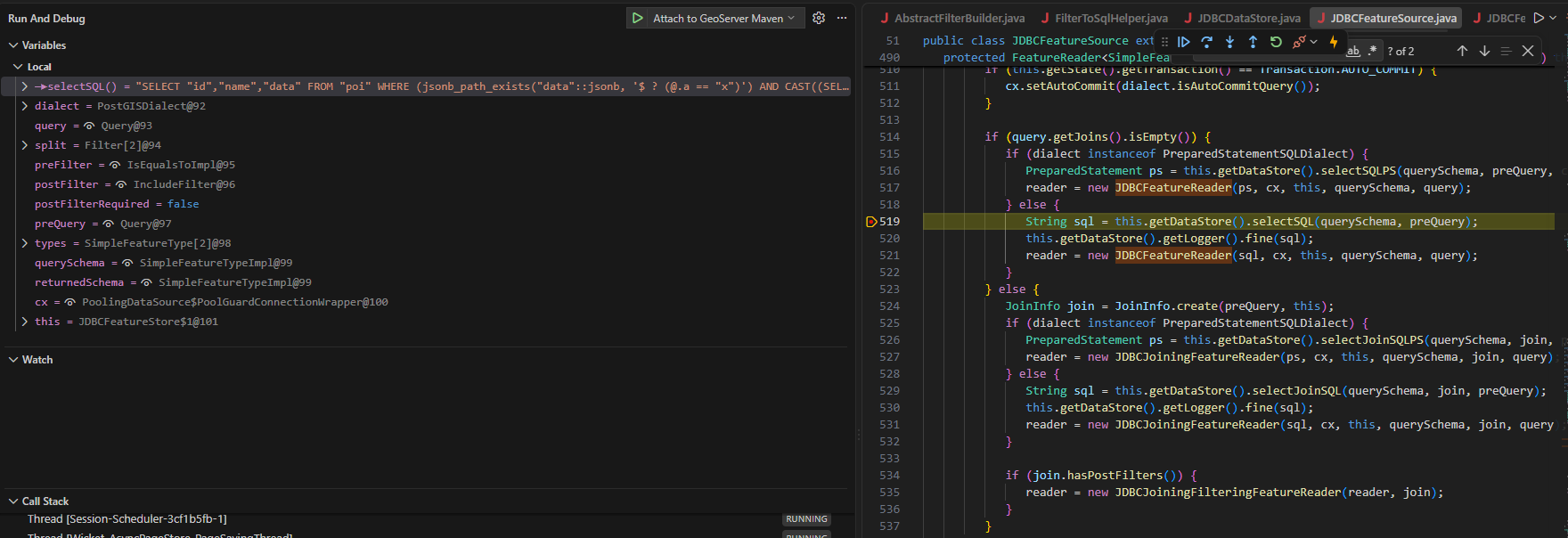Open run options dropdown beside editor play

1554,18
